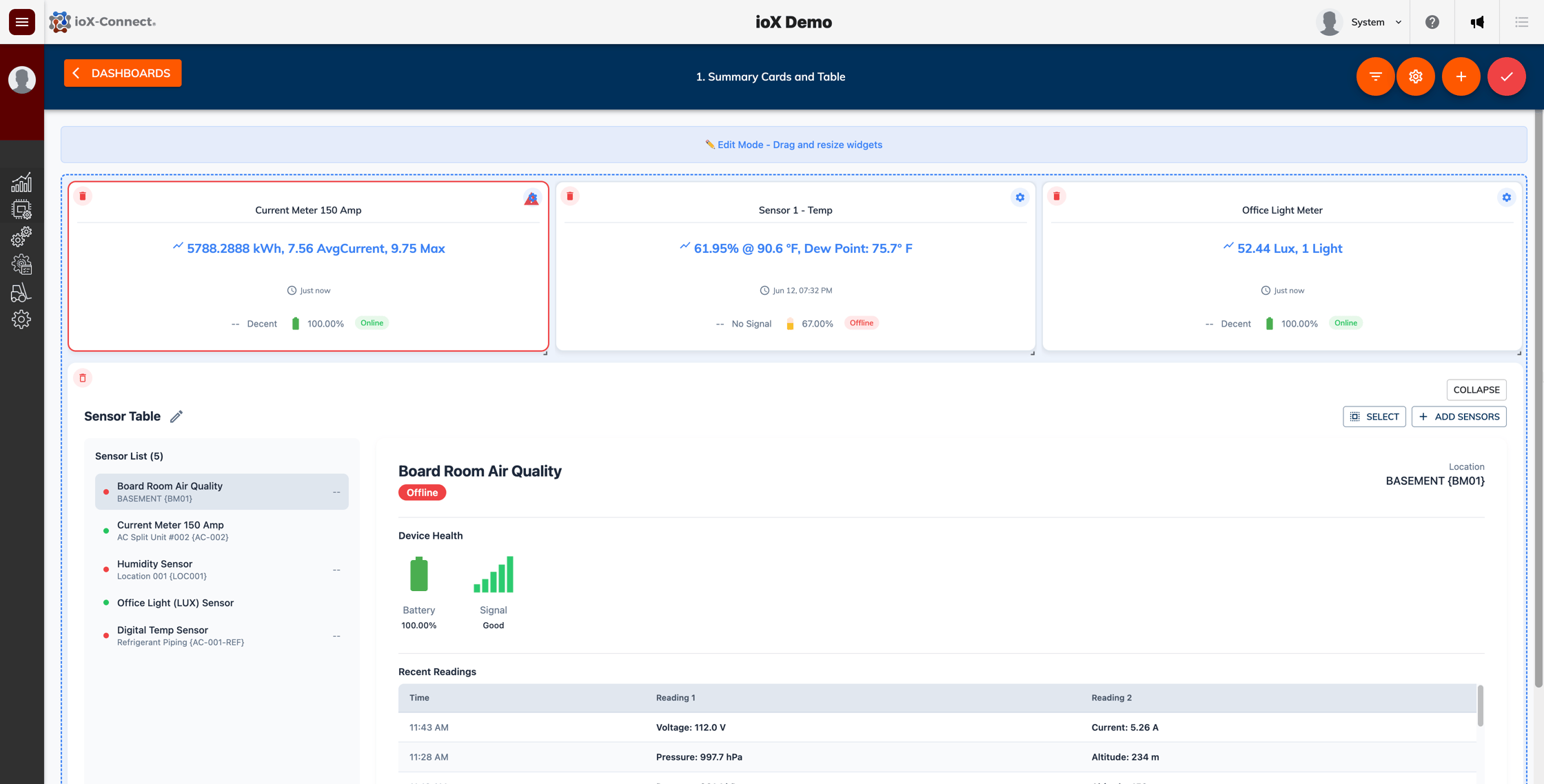Click the forklift asset sidebar icon
Image resolution: width=1544 pixels, height=784 pixels.
tap(22, 292)
